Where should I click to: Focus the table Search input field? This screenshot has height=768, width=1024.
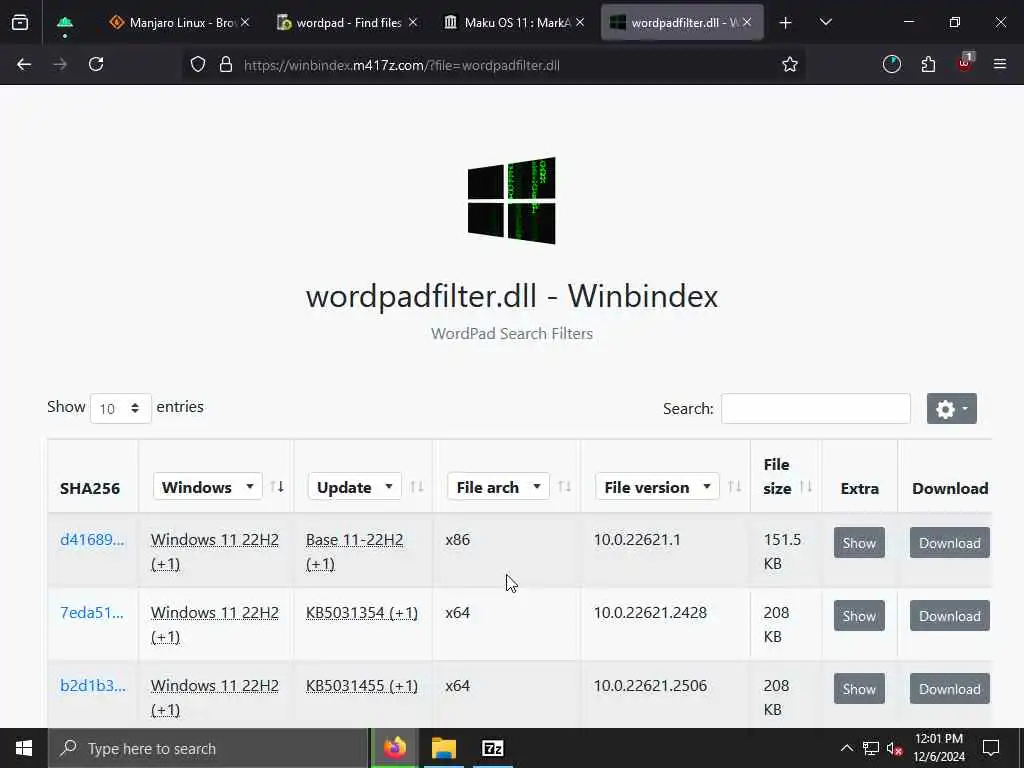click(816, 408)
